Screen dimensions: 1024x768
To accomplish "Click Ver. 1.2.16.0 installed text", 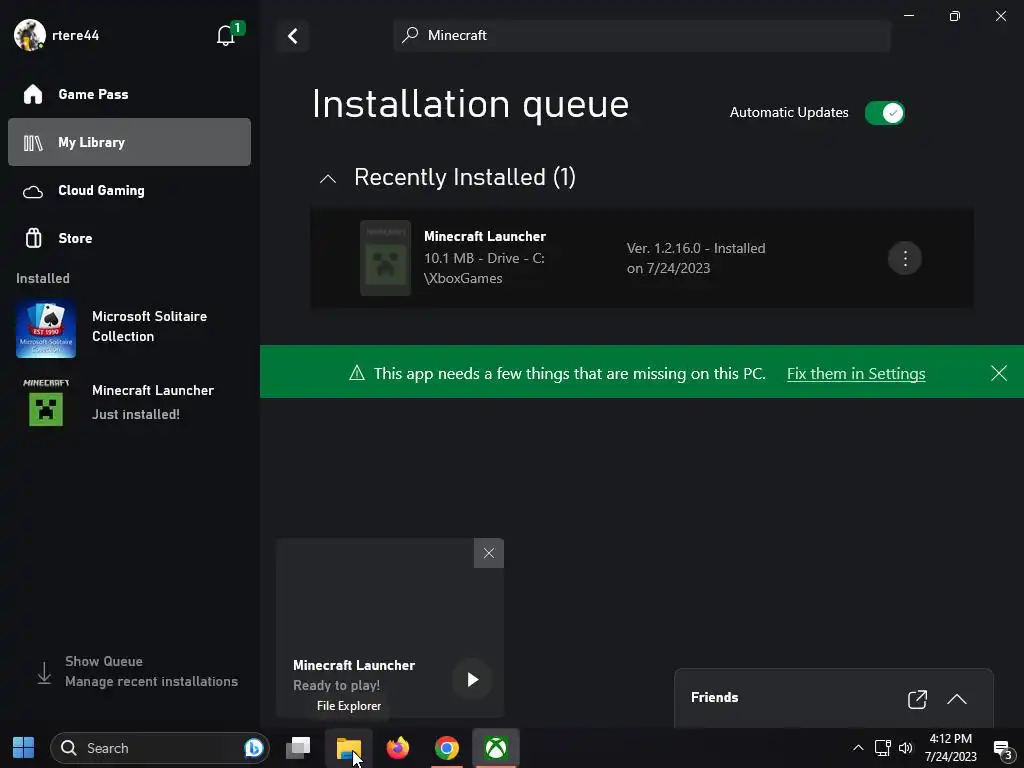I will (696, 258).
